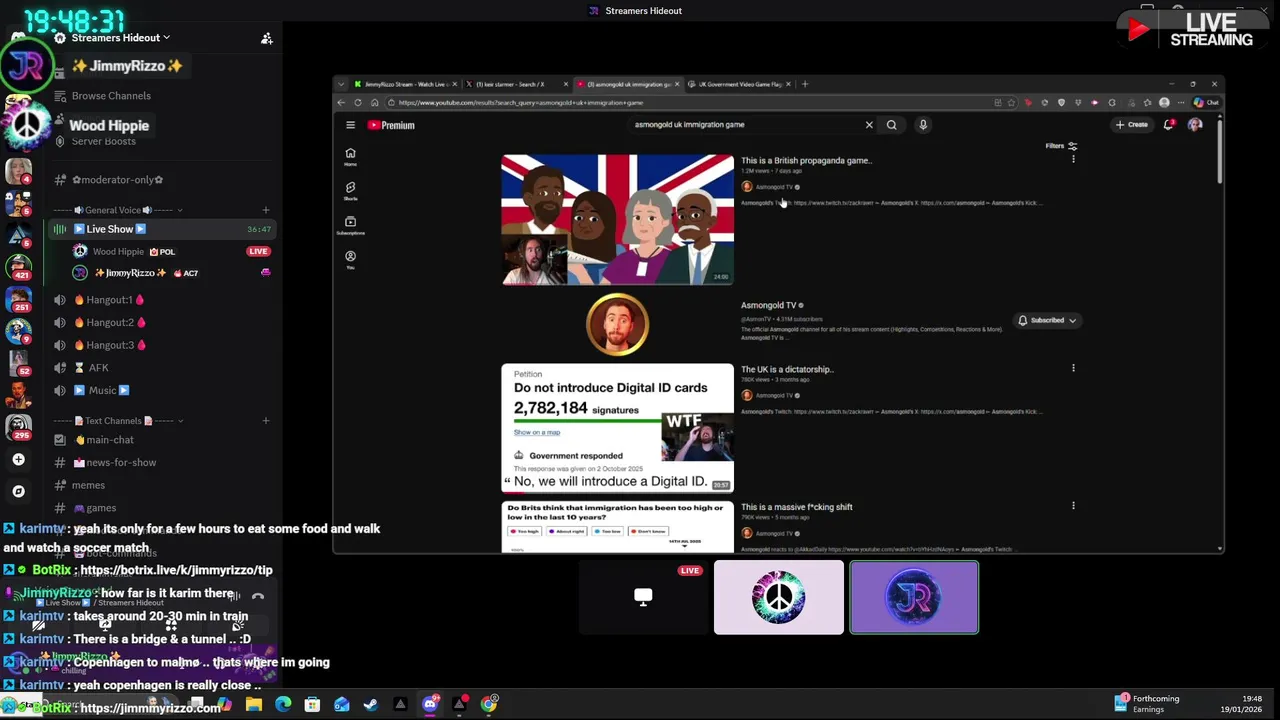This screenshot has width=1280, height=720.
Task: Click the YouTube Create button
Action: click(x=1132, y=125)
